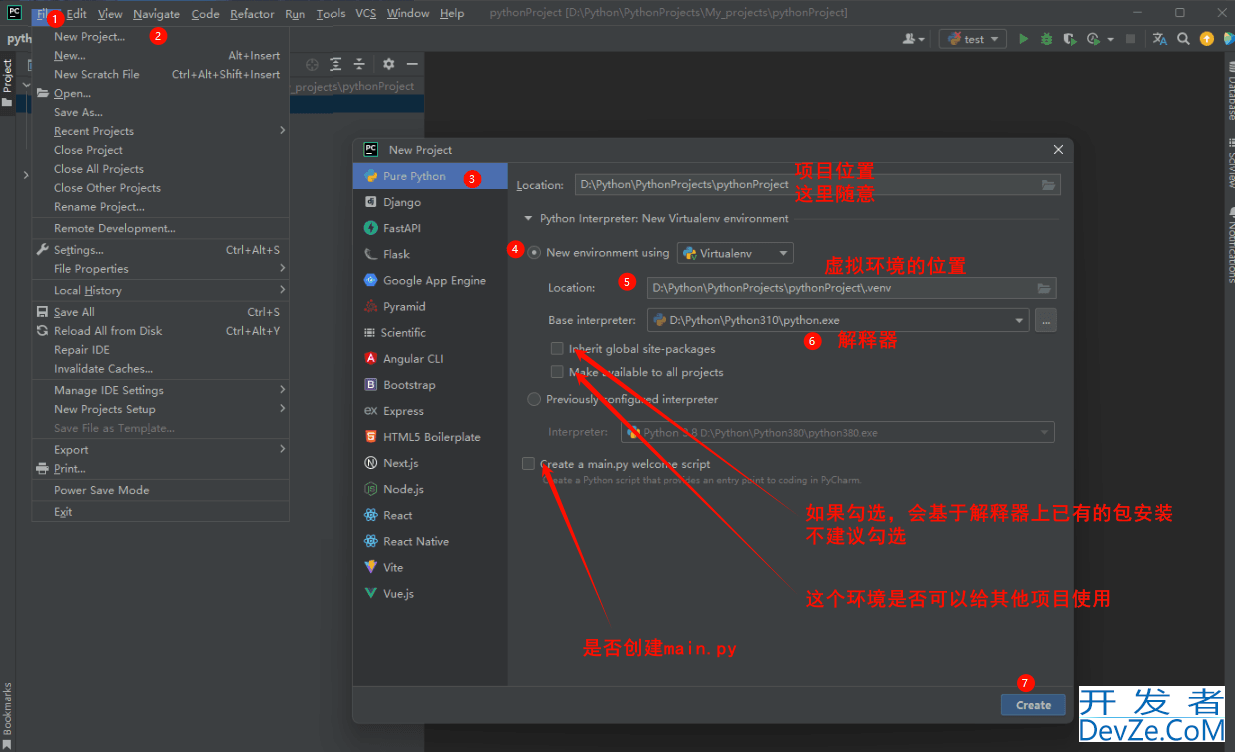Expand the Export submenu
This screenshot has height=752, width=1235.
click(161, 449)
